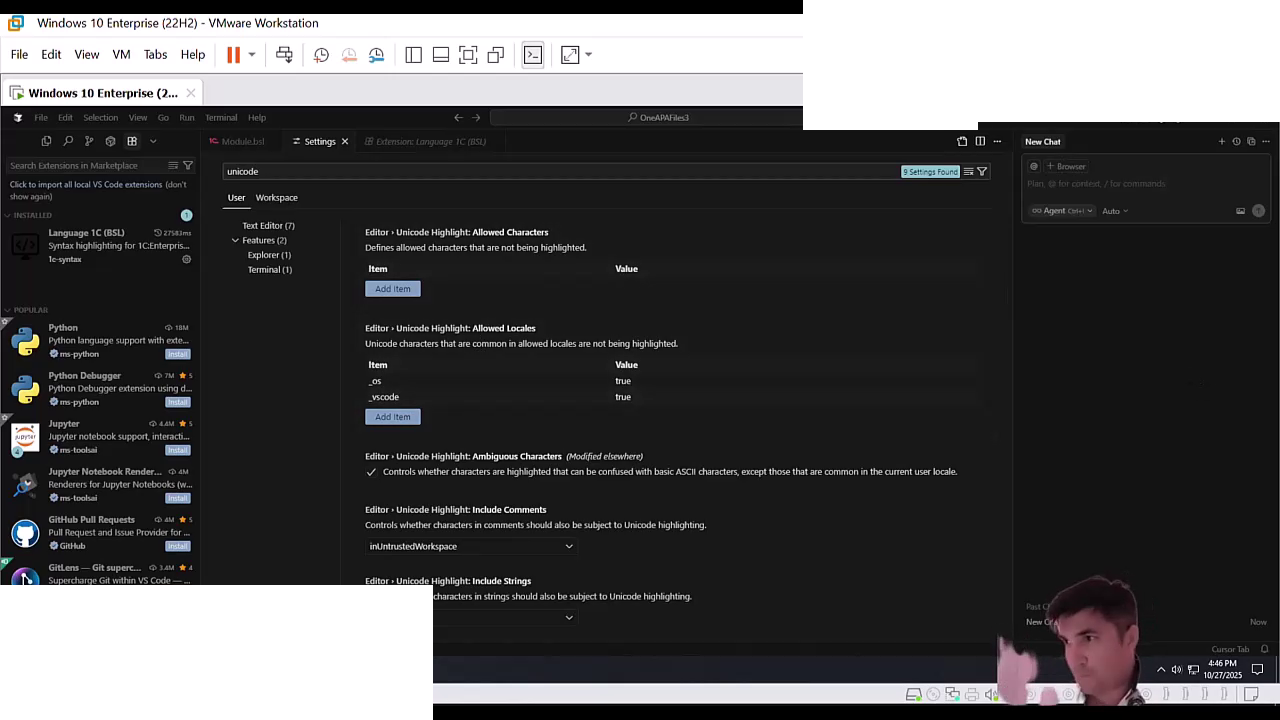The height and width of the screenshot is (720, 1280).
Task: Clear the settings search input
Action: [x=968, y=172]
